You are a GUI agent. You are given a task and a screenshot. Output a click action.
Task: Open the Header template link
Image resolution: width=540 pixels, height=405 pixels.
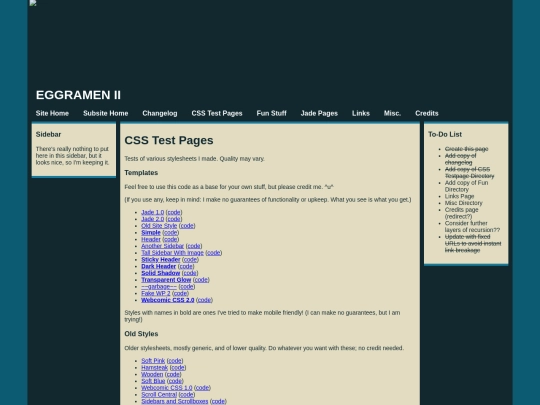pos(151,239)
